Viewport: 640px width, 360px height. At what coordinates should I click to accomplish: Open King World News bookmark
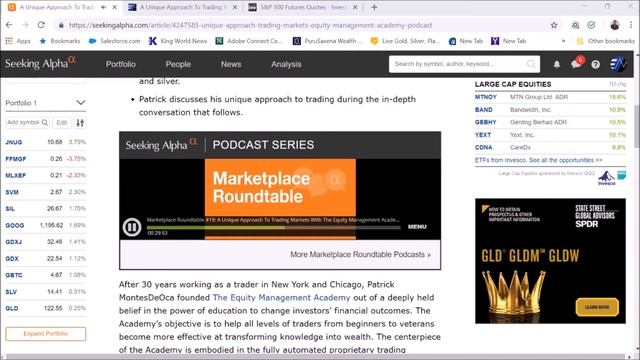(178, 41)
